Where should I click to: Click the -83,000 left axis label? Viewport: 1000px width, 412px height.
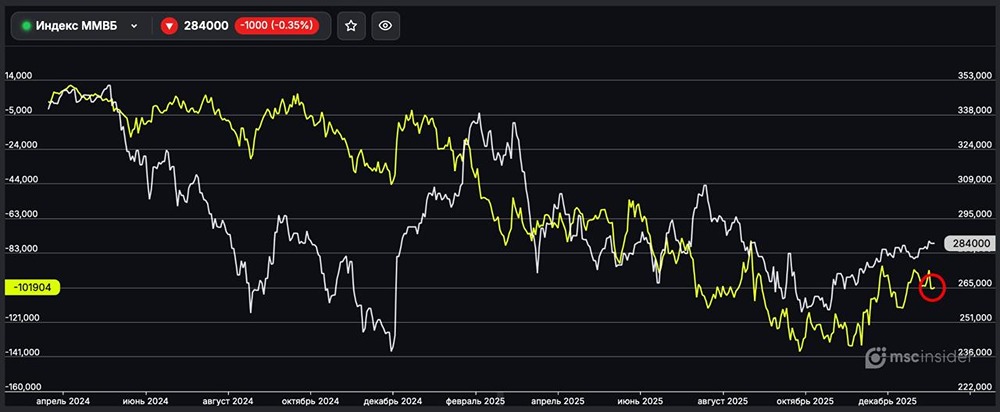tap(20, 249)
